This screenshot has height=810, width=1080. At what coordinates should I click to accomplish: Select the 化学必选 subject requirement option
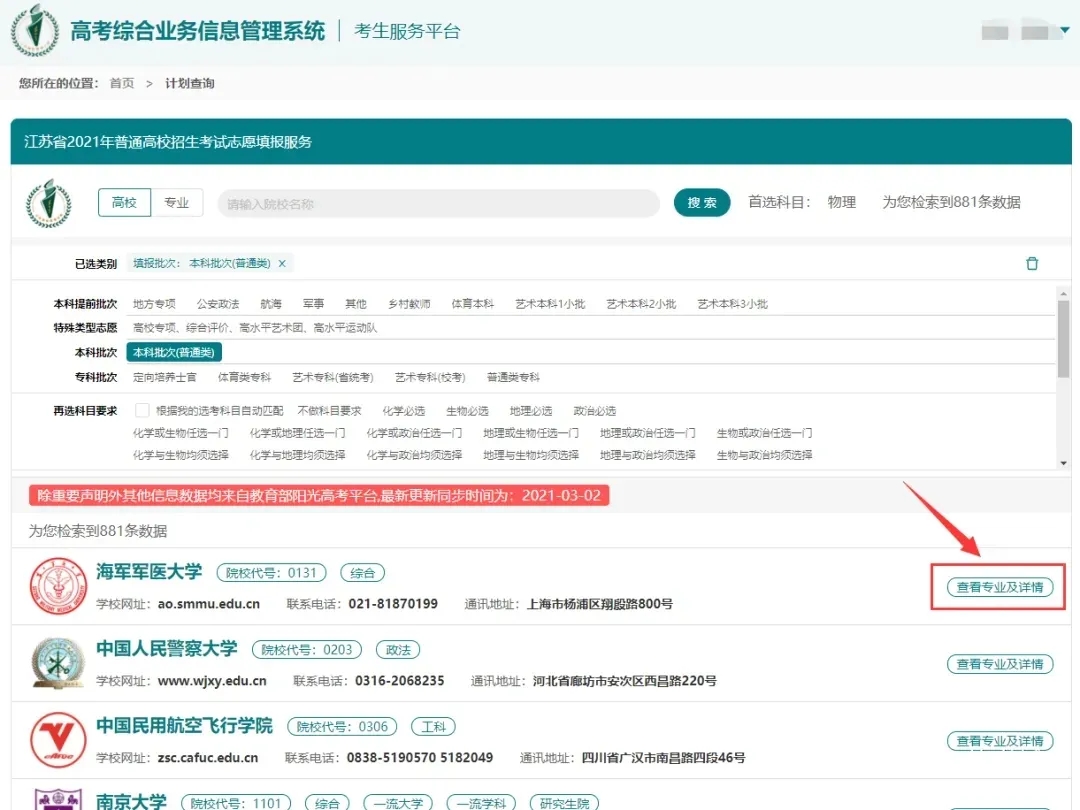pyautogui.click(x=403, y=411)
